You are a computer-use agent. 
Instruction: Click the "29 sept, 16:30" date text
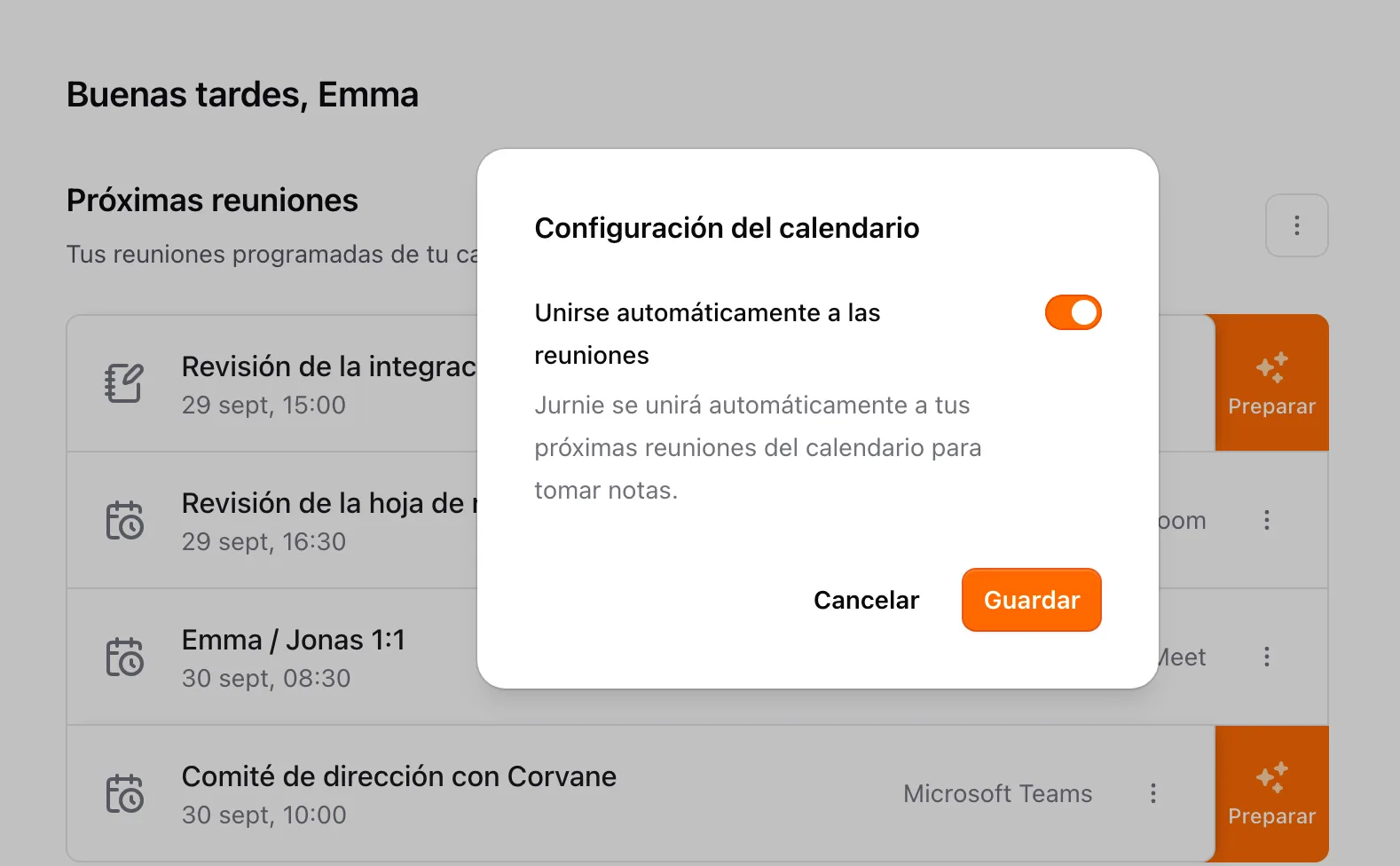[263, 542]
